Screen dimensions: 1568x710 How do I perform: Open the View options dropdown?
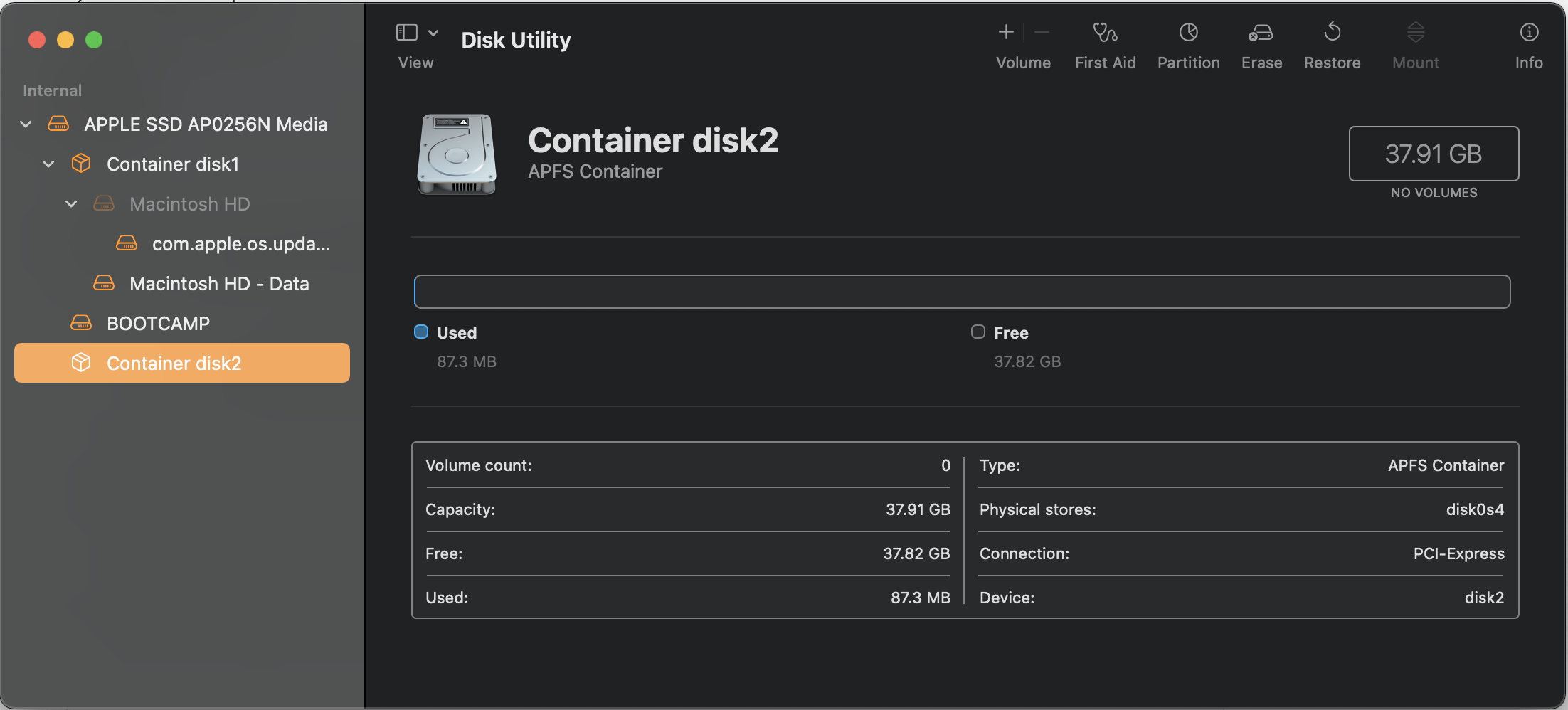pyautogui.click(x=433, y=31)
